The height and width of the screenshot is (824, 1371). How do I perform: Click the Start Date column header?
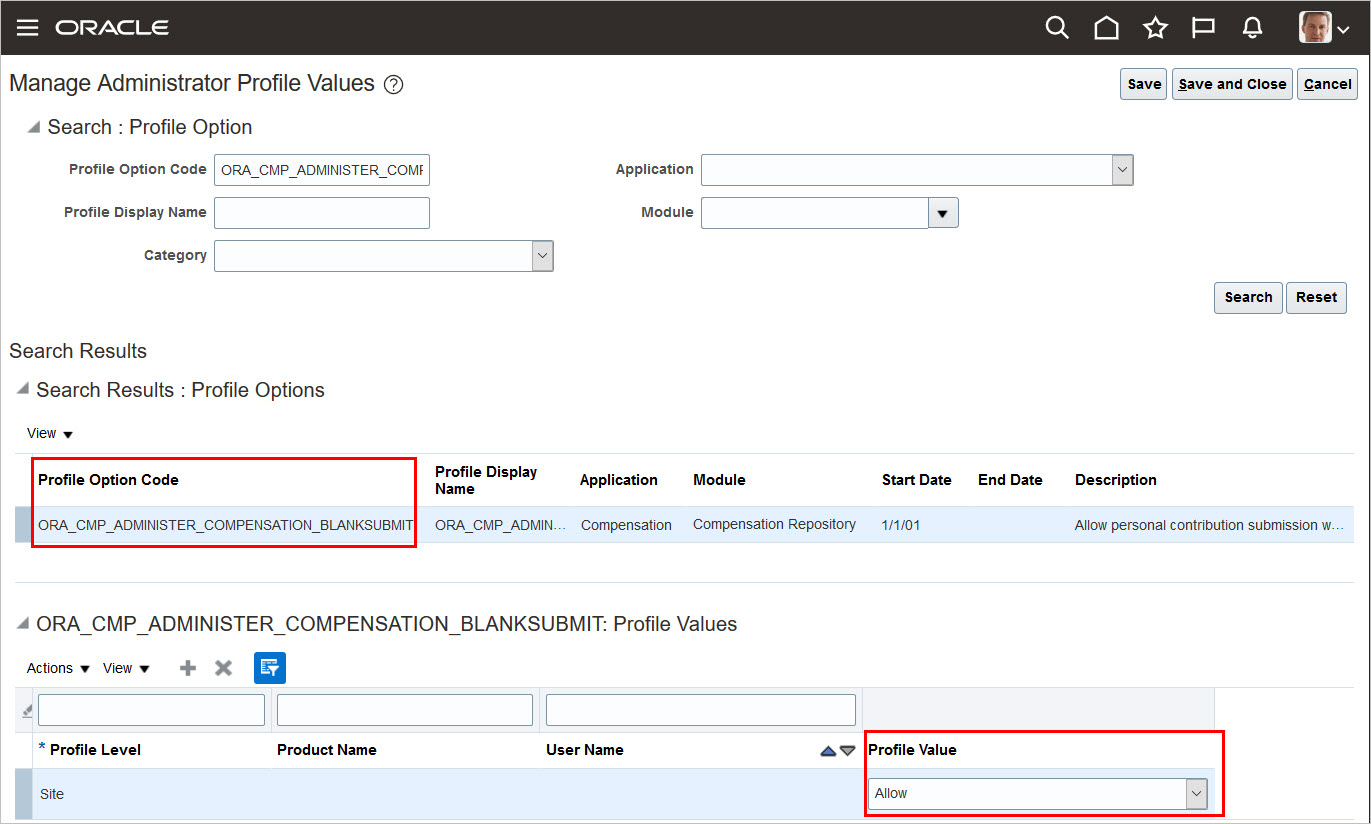pos(917,480)
